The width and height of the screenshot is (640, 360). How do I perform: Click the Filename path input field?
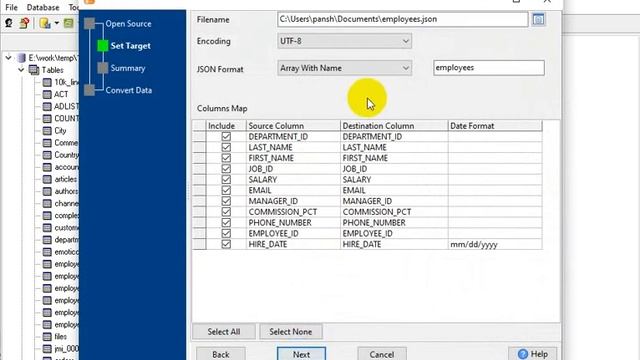point(402,19)
